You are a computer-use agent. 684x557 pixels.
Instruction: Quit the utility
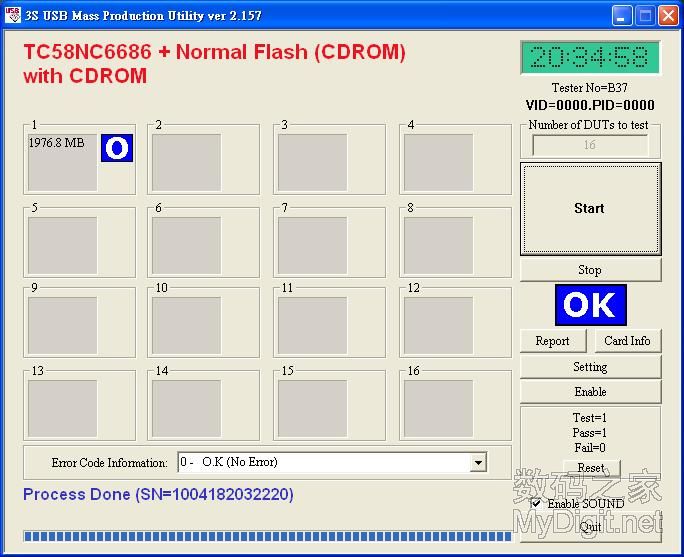(x=591, y=527)
